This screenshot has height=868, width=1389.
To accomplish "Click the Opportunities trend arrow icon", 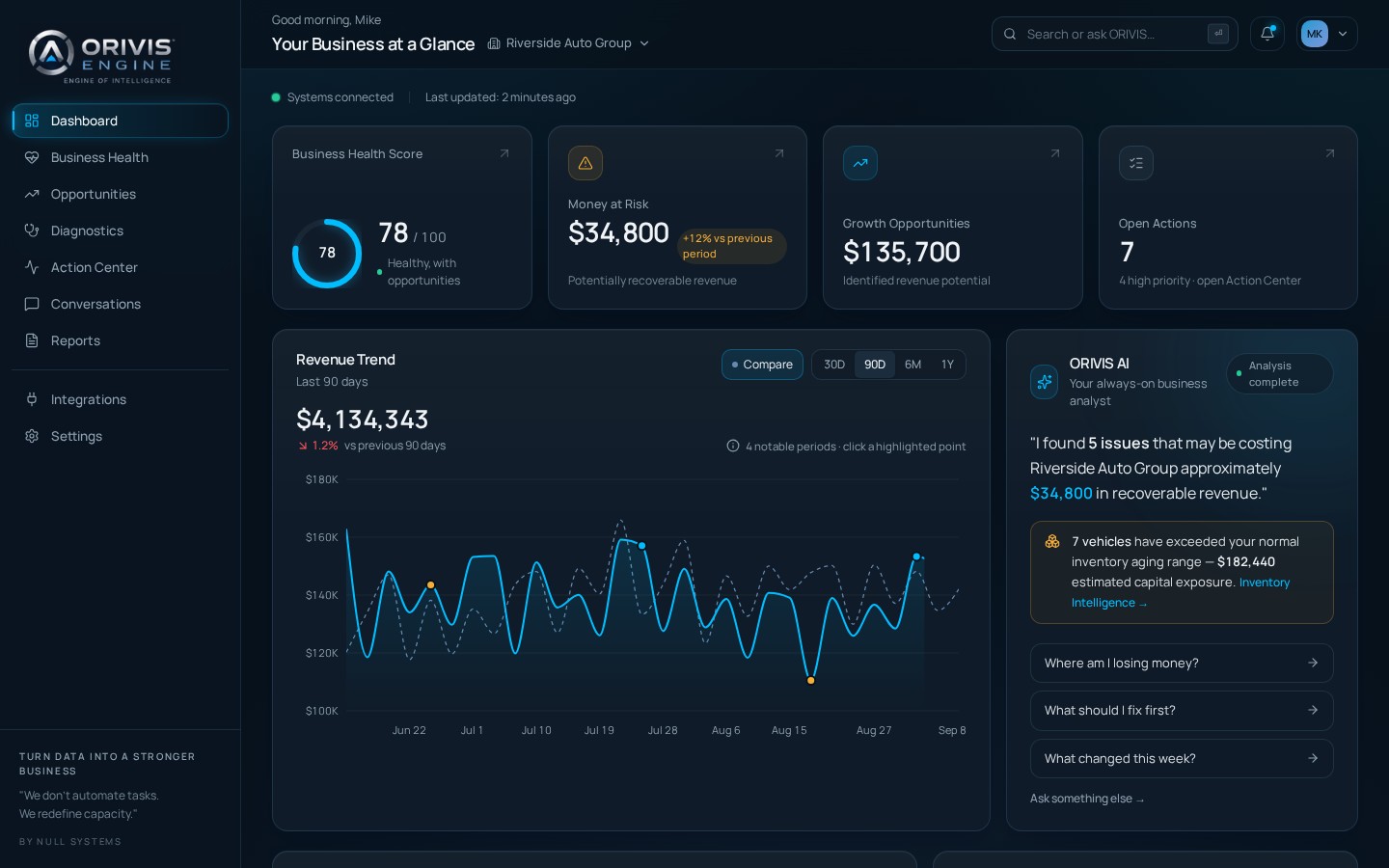I will (32, 194).
